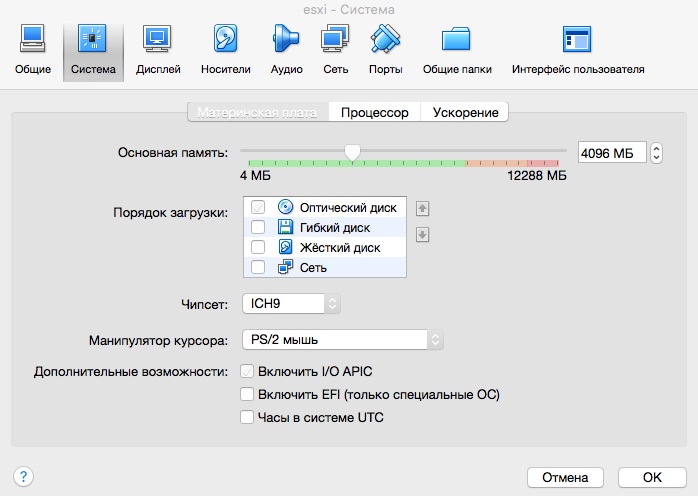The height and width of the screenshot is (496, 698).
Task: Open the Дисплей settings section
Action: point(158,50)
